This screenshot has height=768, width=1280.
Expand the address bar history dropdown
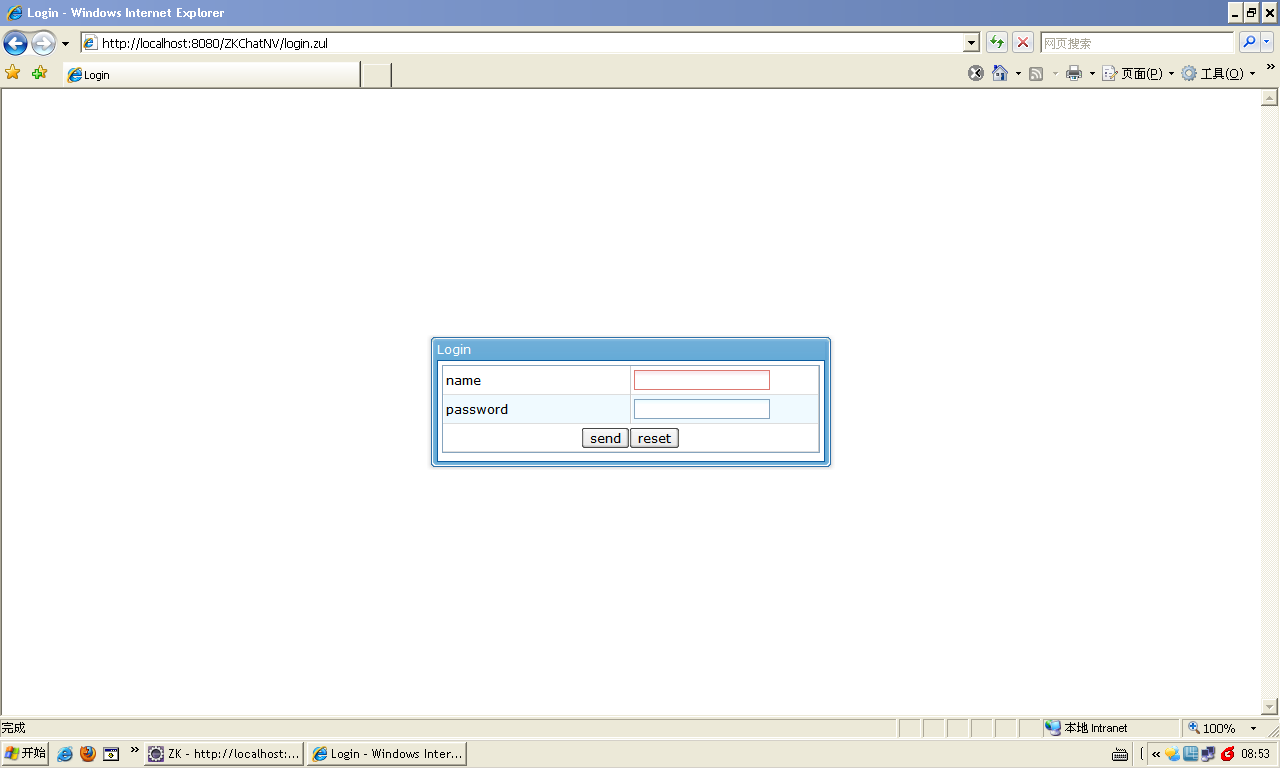tap(971, 43)
